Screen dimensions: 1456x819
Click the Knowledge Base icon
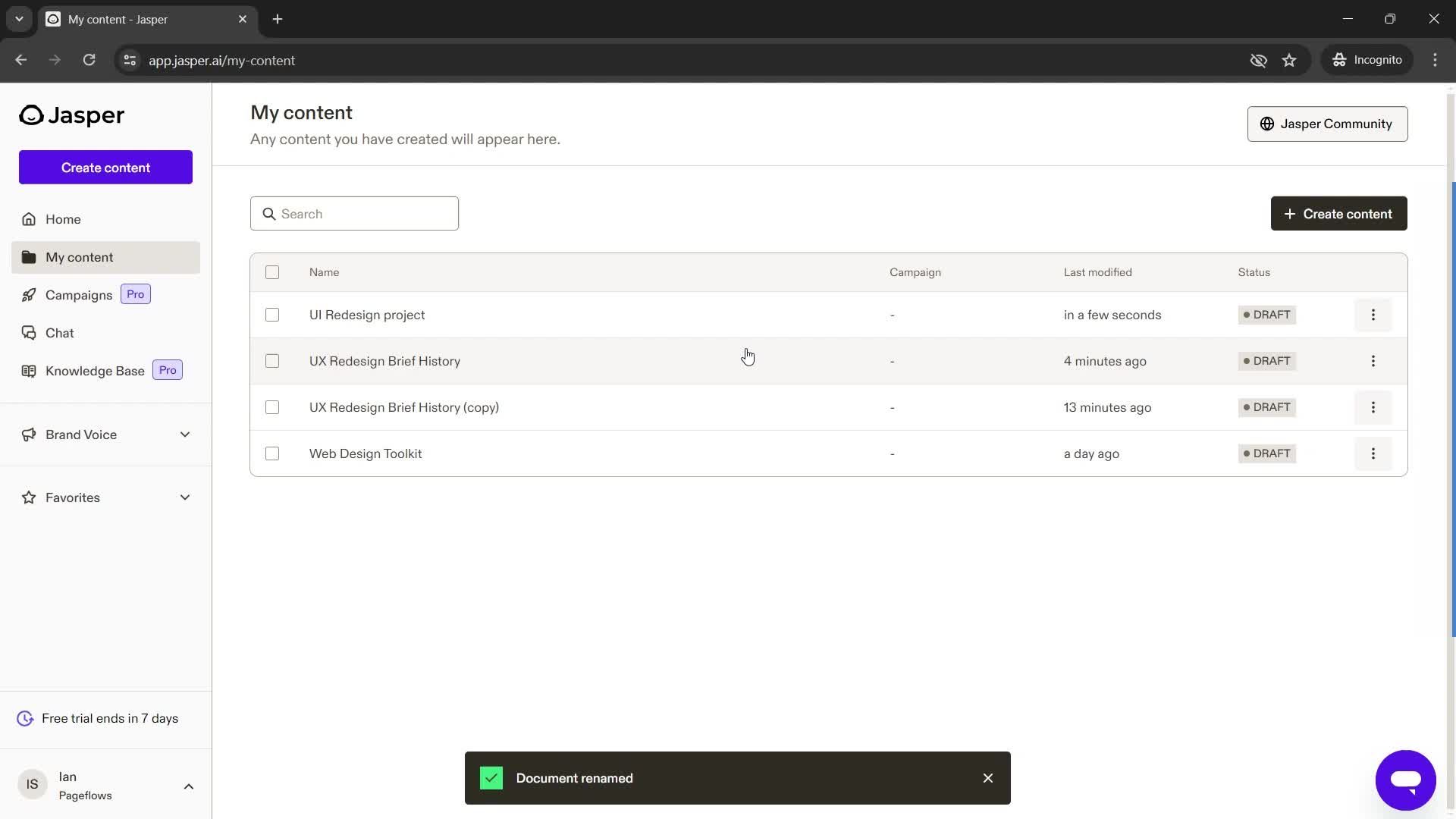[27, 371]
